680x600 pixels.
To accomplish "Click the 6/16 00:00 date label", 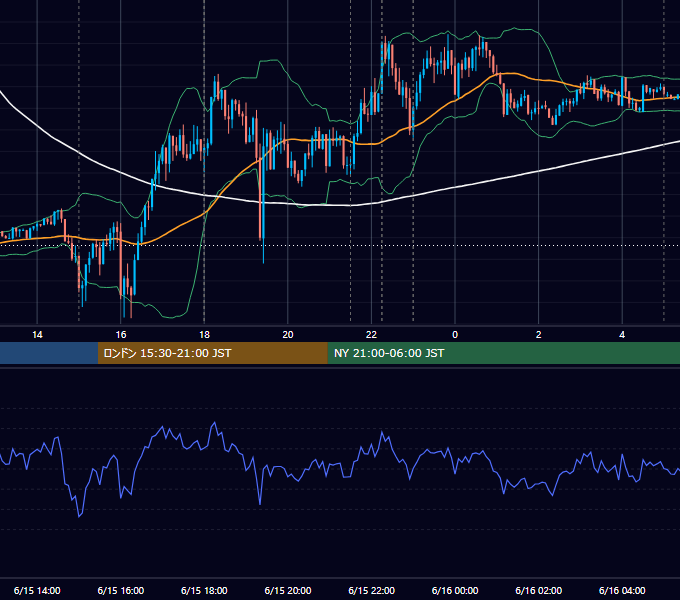I will [455, 590].
